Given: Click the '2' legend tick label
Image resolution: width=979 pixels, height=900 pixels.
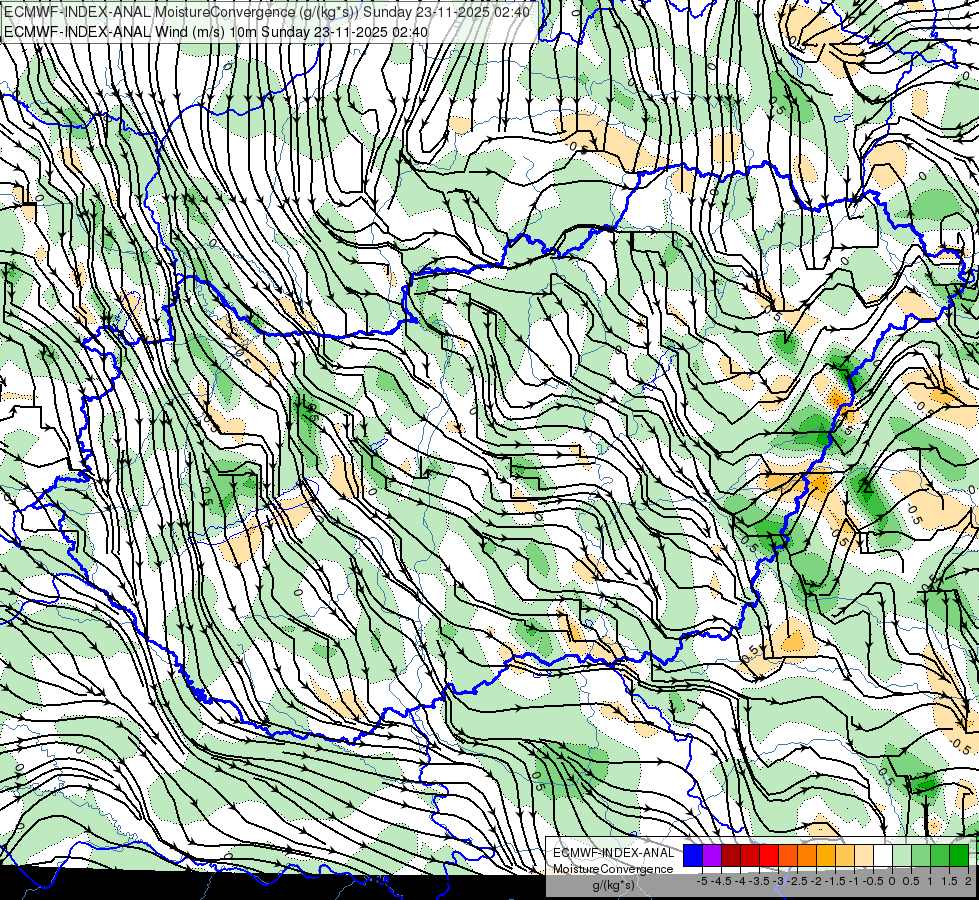Looking at the screenshot, I should click(968, 881).
